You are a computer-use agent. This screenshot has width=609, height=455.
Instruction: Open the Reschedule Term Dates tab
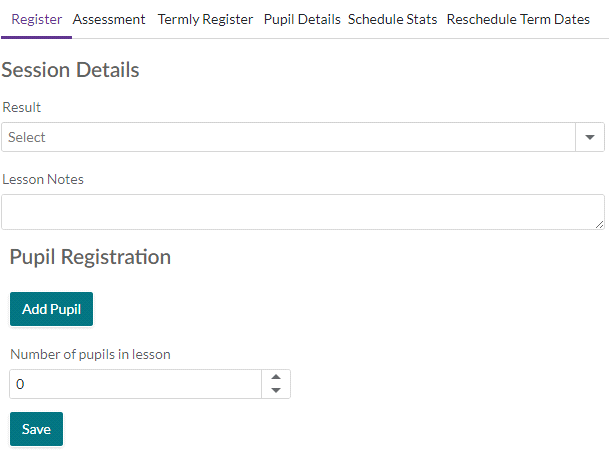click(x=518, y=19)
